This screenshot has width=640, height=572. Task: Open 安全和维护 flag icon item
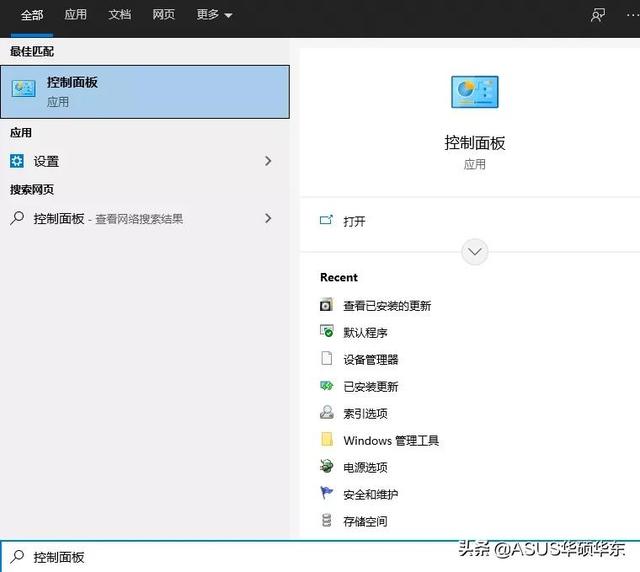tap(327, 494)
